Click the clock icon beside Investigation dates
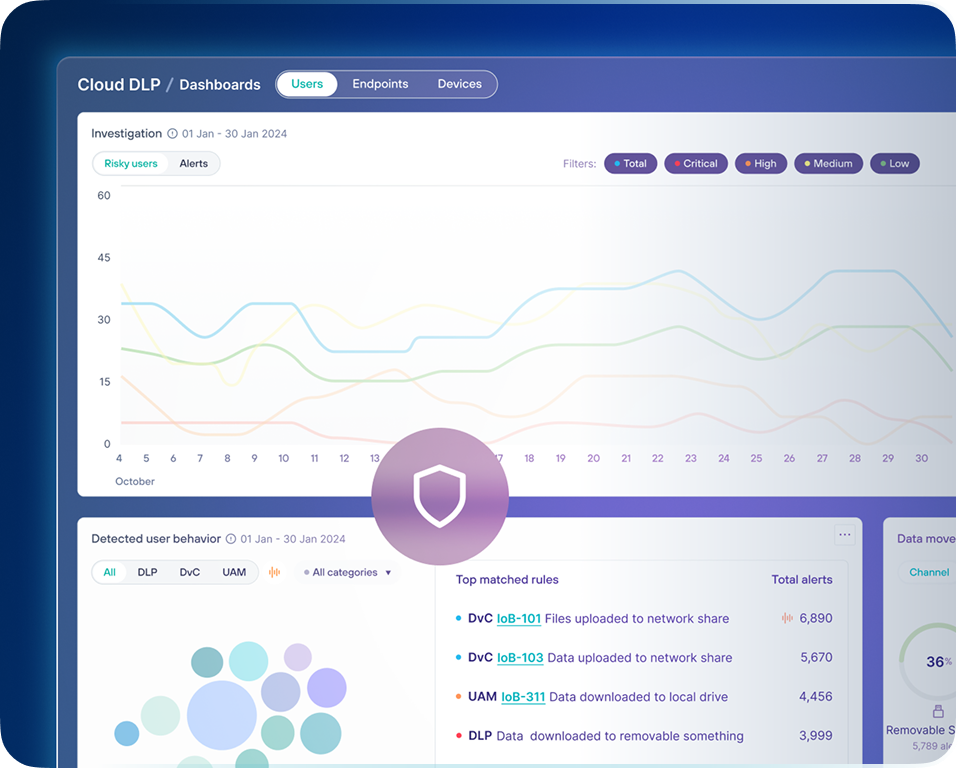960x768 pixels. pos(173,133)
